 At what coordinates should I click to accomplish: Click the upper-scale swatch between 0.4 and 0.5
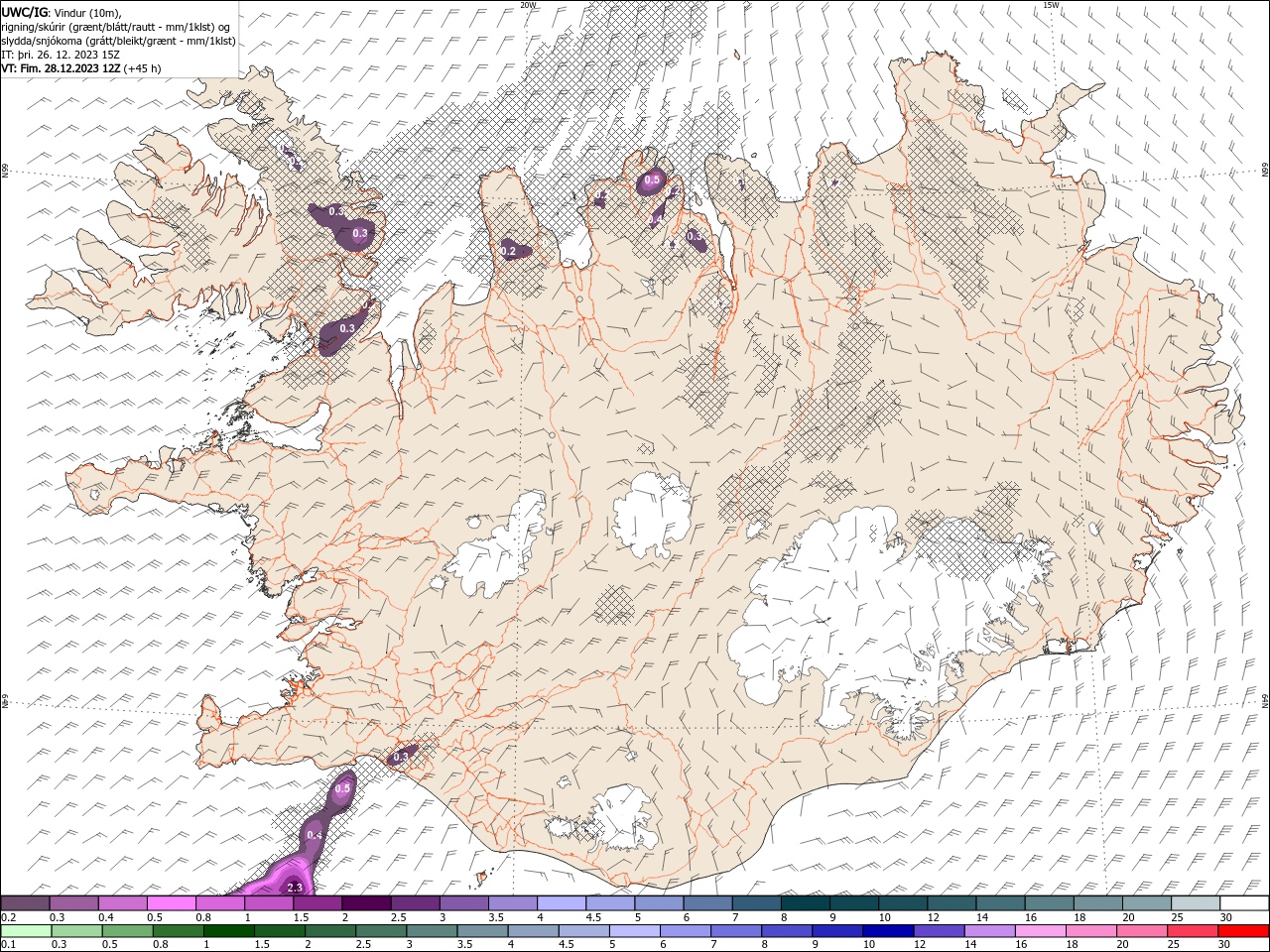coord(123,903)
